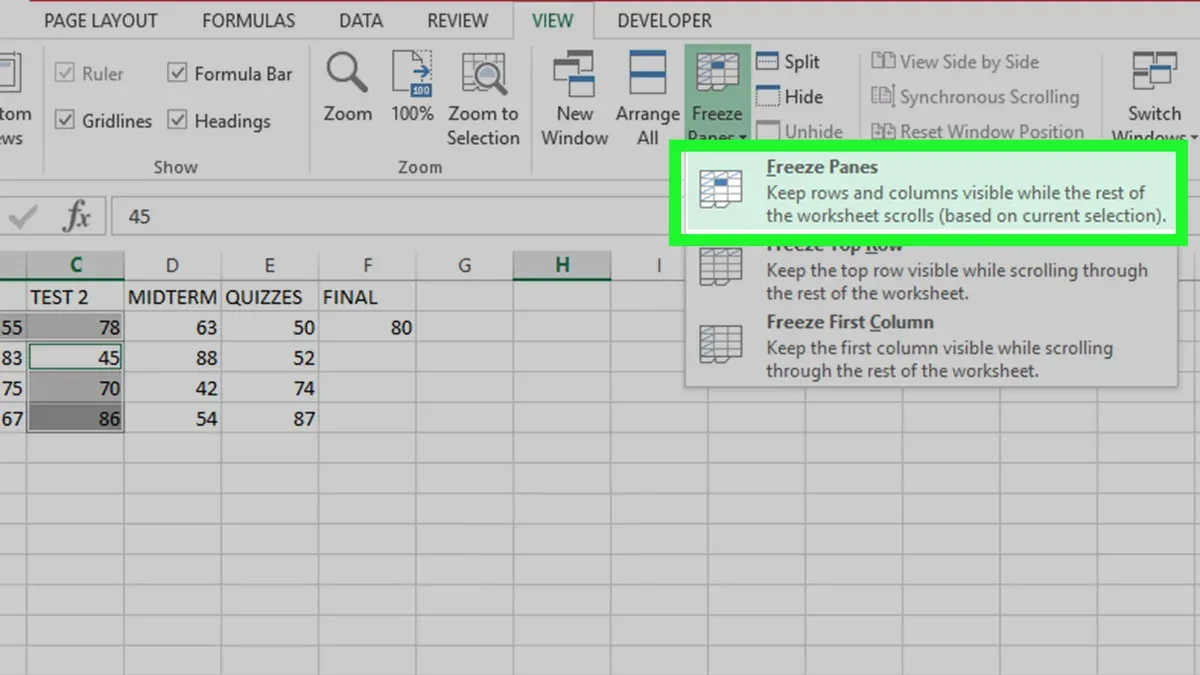
Task: Select the cell containing 80
Action: pyautogui.click(x=367, y=327)
